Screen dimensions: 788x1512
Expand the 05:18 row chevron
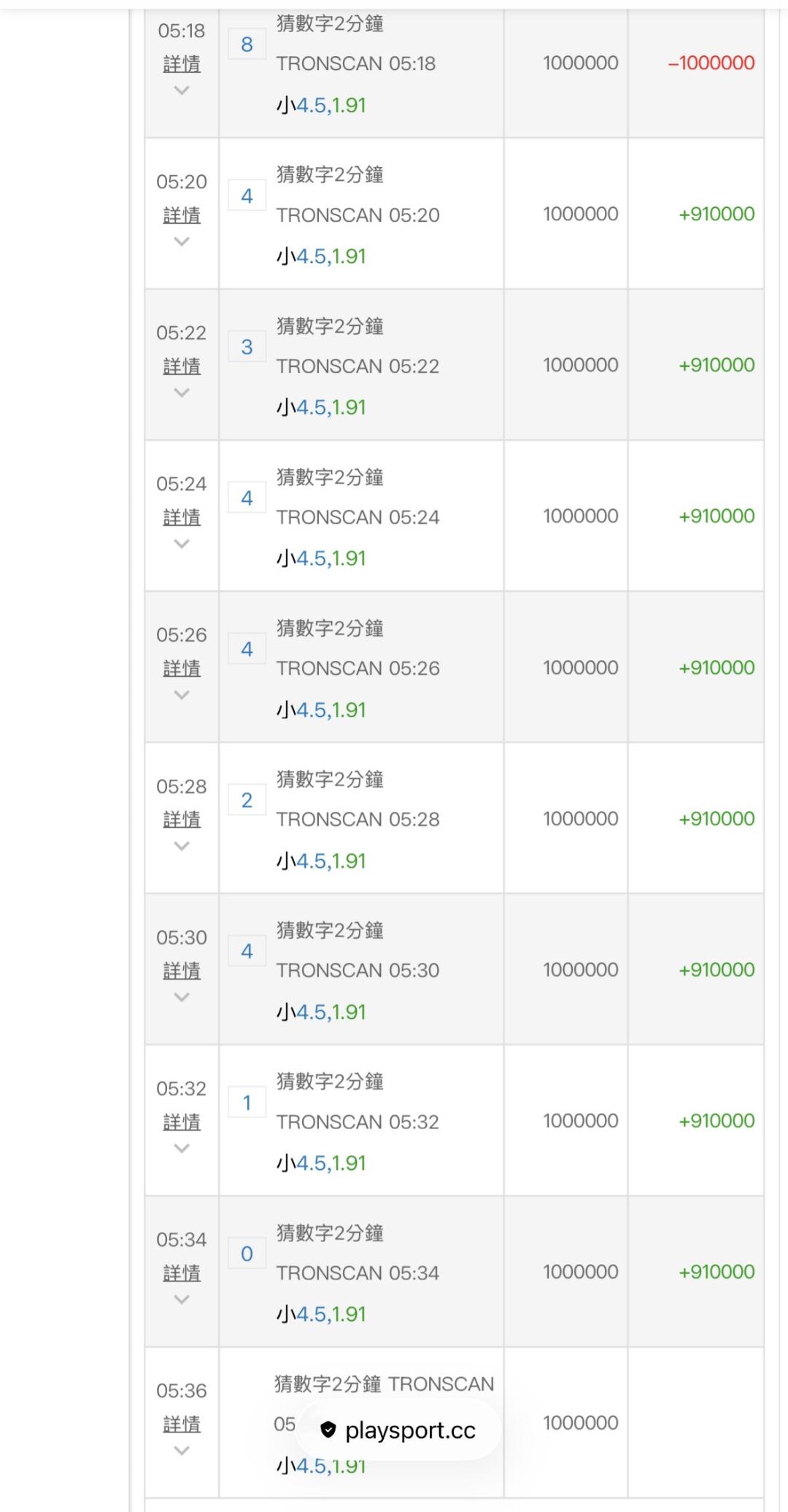182,90
